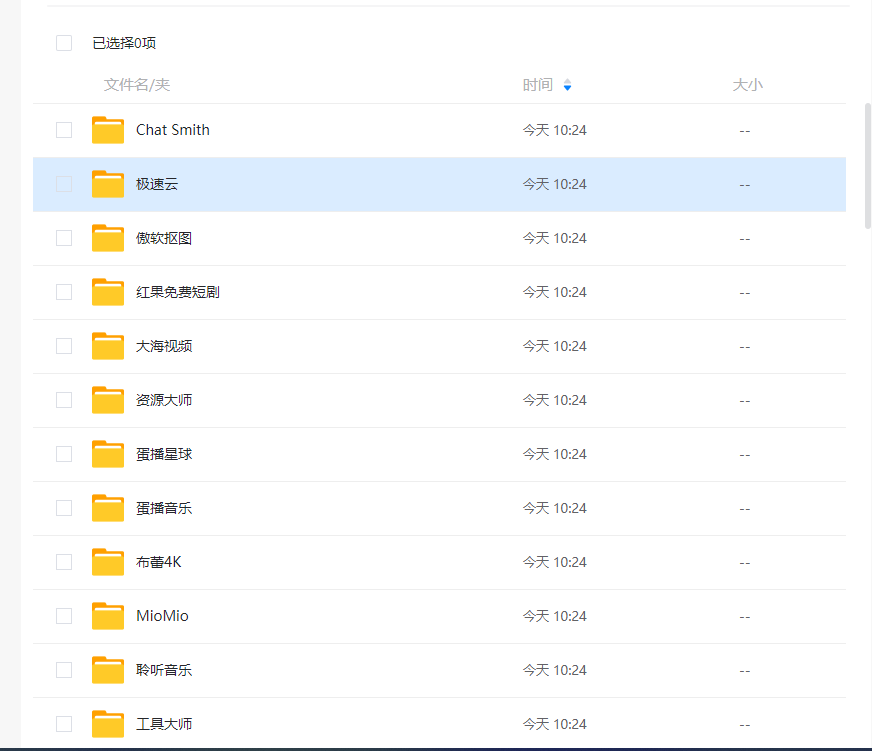Click the Chat Smith folder icon
Screen dimensions: 872x751
click(108, 130)
